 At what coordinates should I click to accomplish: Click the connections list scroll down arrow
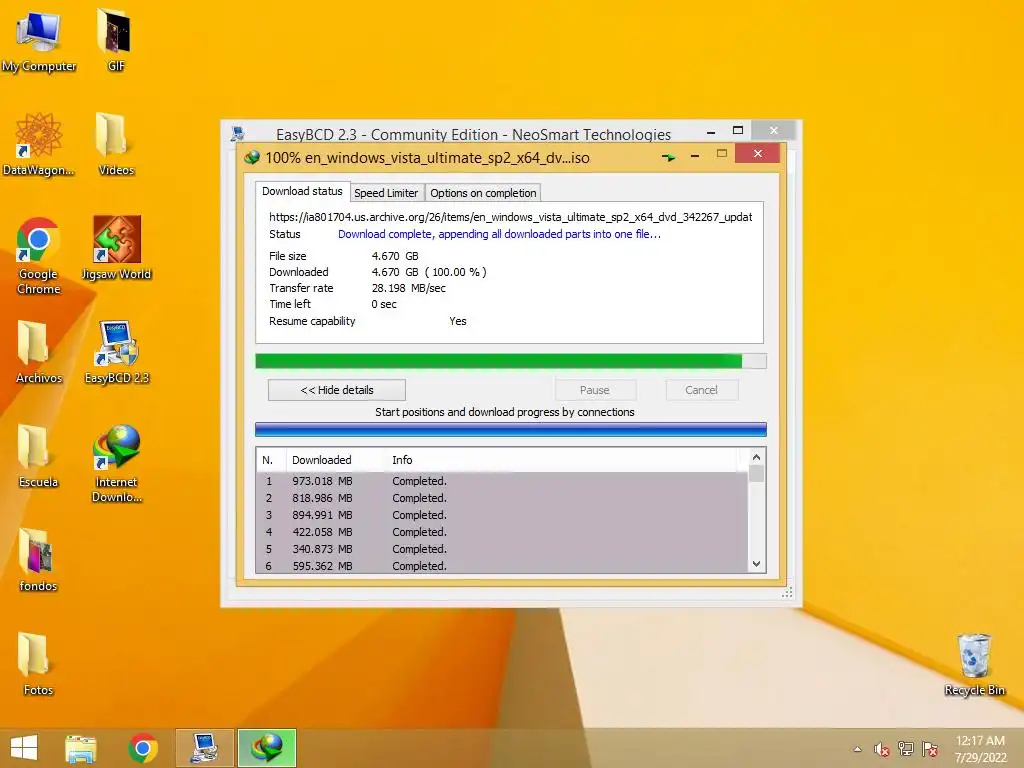point(756,564)
